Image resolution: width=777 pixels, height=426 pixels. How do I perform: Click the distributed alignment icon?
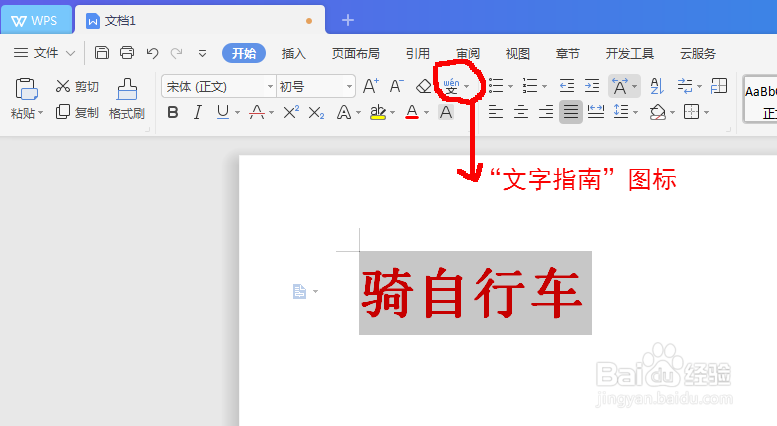pyautogui.click(x=596, y=112)
